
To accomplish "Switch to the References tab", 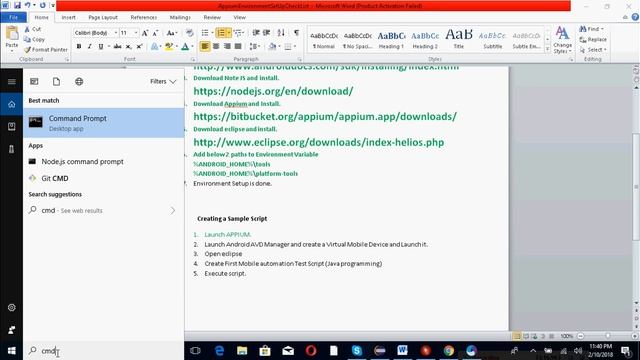I will pos(143,17).
